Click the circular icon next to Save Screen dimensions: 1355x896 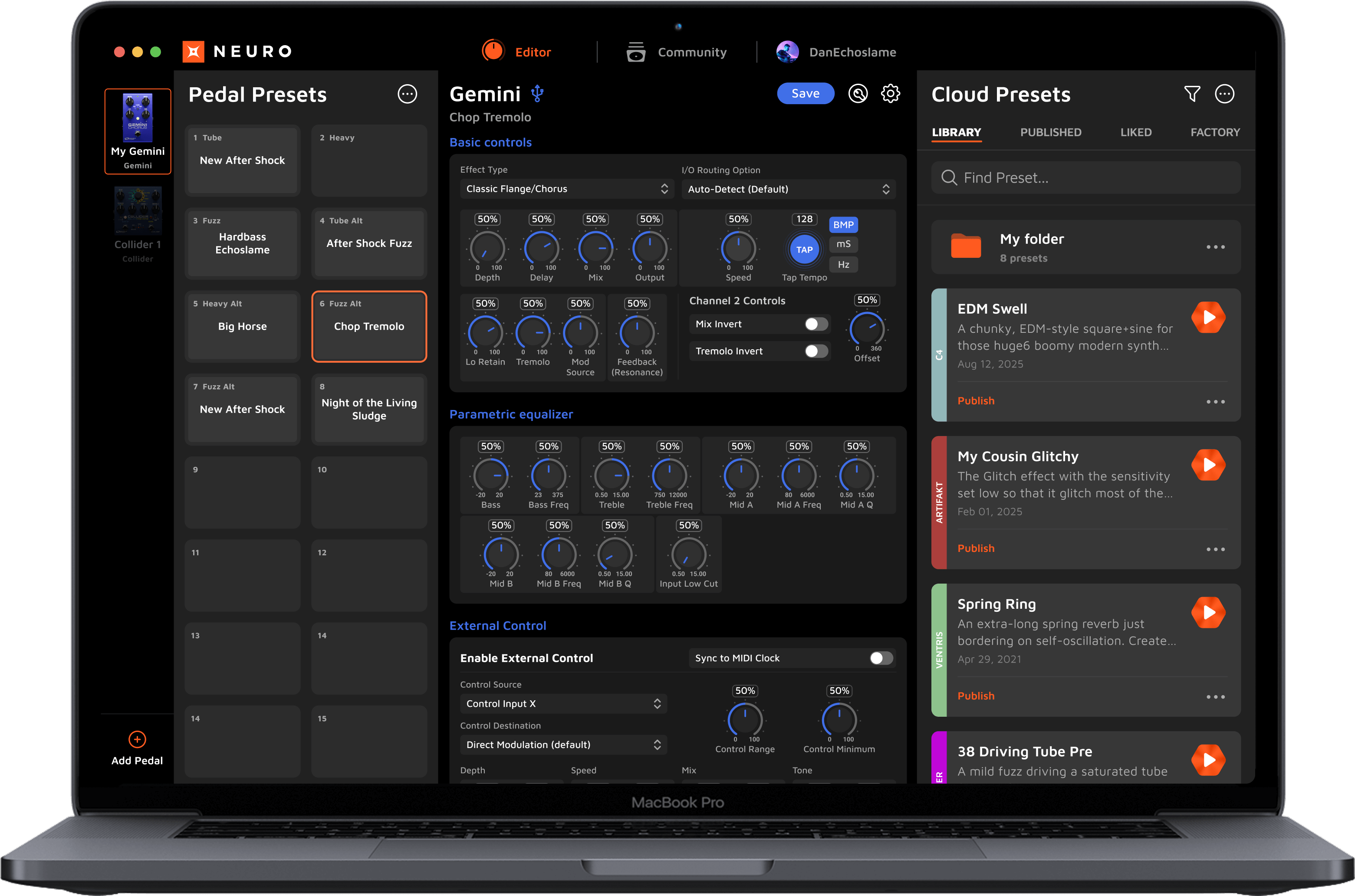click(857, 93)
